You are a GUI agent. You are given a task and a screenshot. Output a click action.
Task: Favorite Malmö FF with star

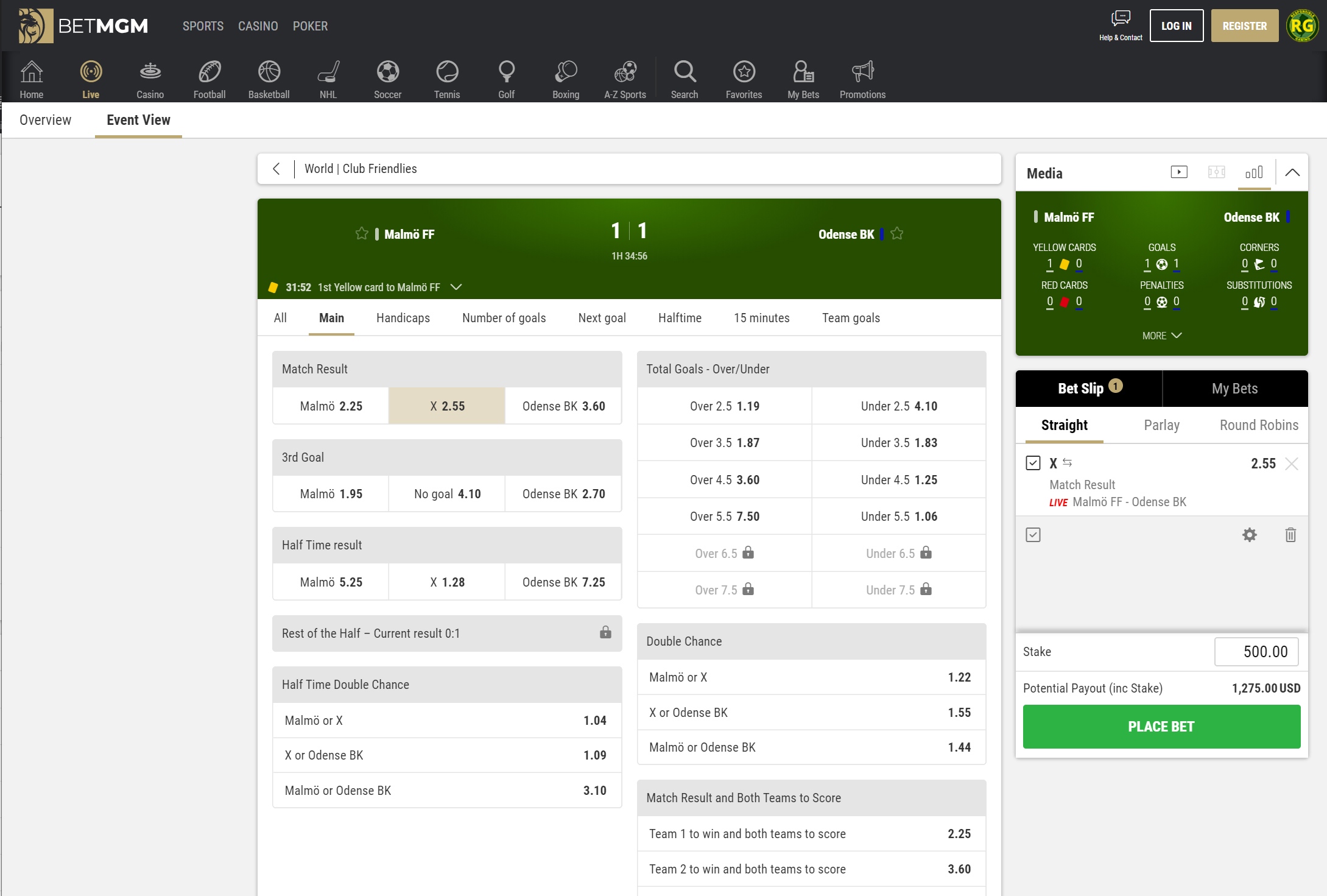[x=362, y=234]
